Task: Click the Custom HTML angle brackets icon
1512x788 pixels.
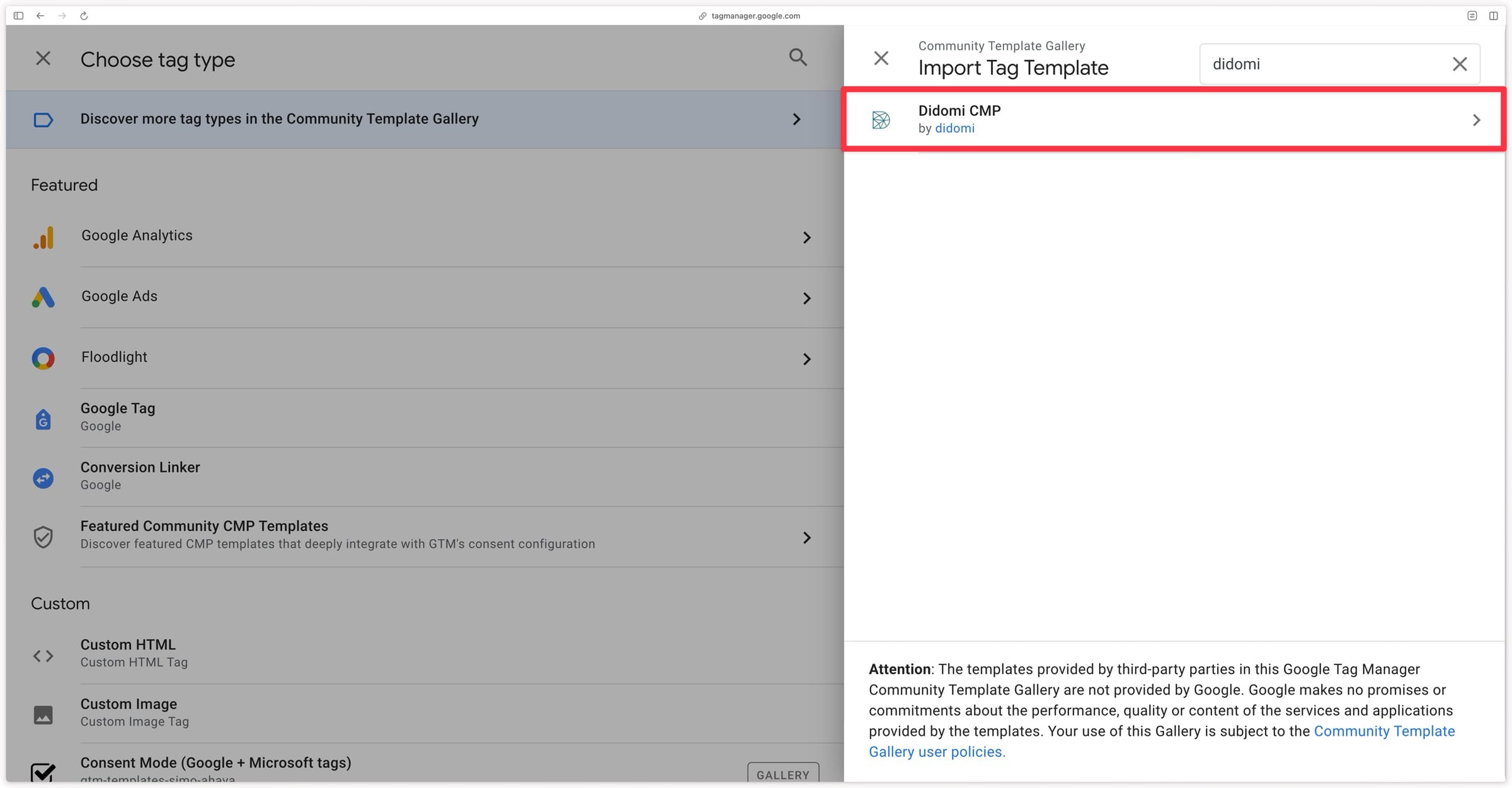Action: 43,656
